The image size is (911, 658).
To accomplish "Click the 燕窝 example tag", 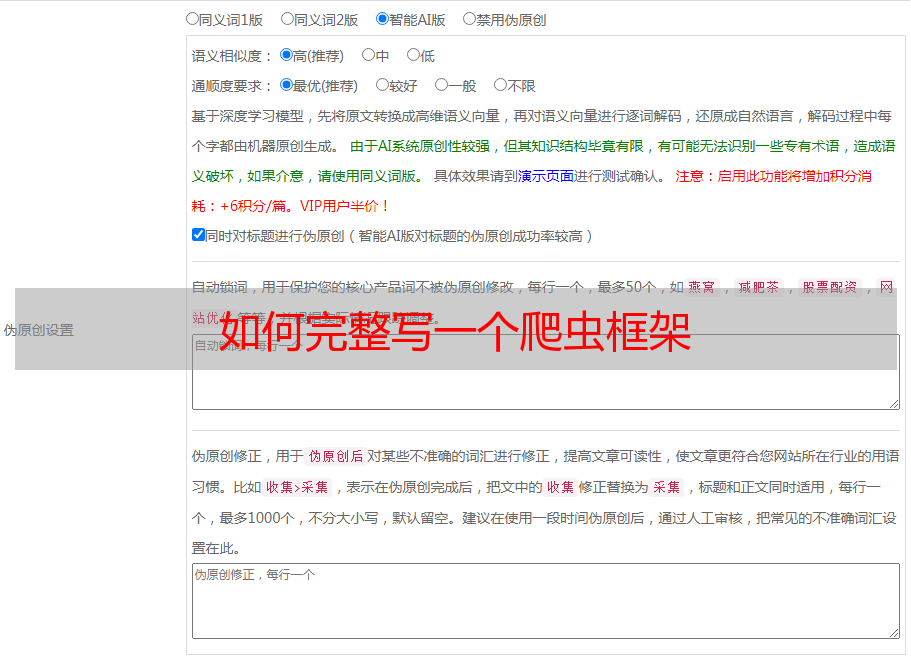I will tap(701, 287).
